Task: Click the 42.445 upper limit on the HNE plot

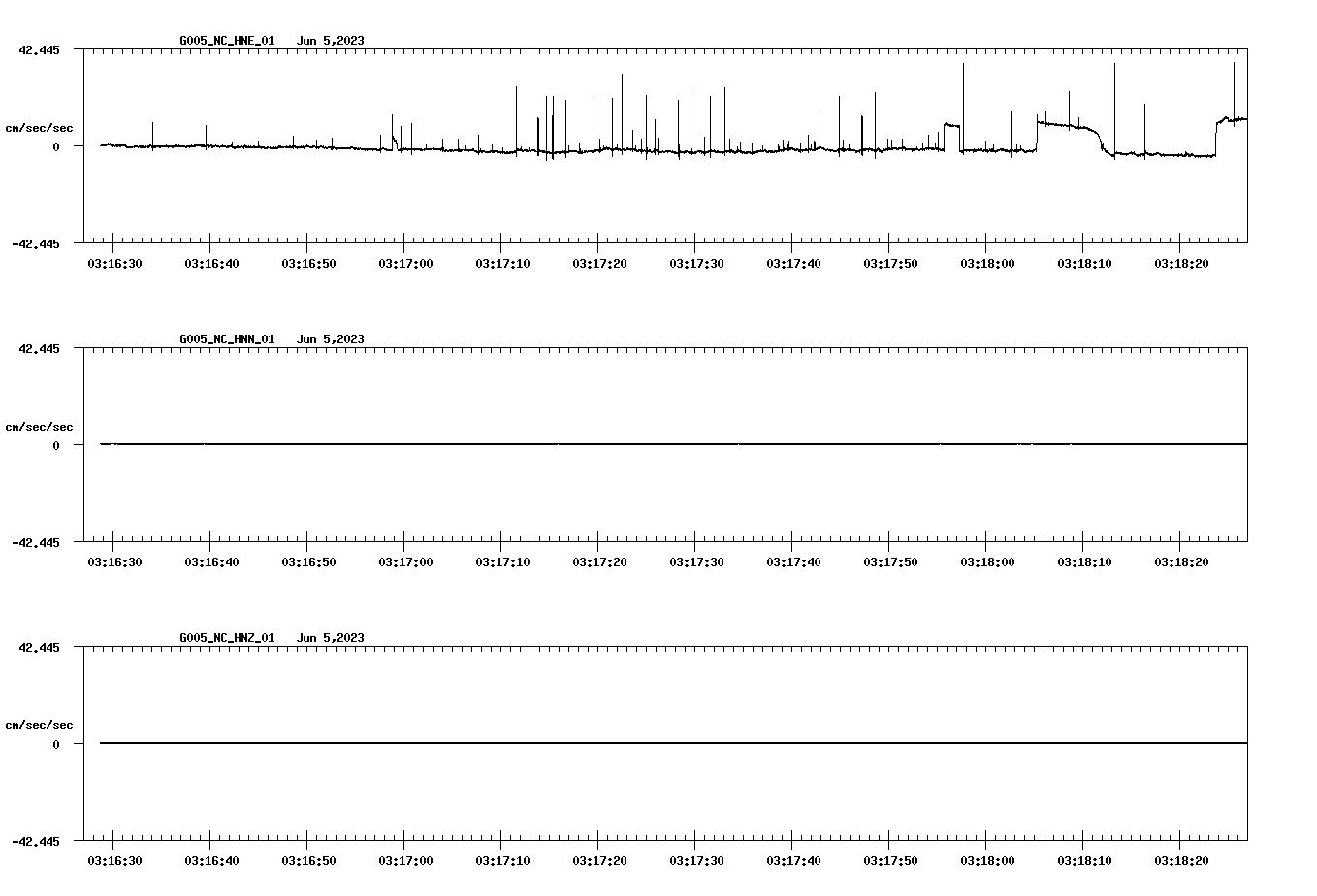Action: [39, 49]
